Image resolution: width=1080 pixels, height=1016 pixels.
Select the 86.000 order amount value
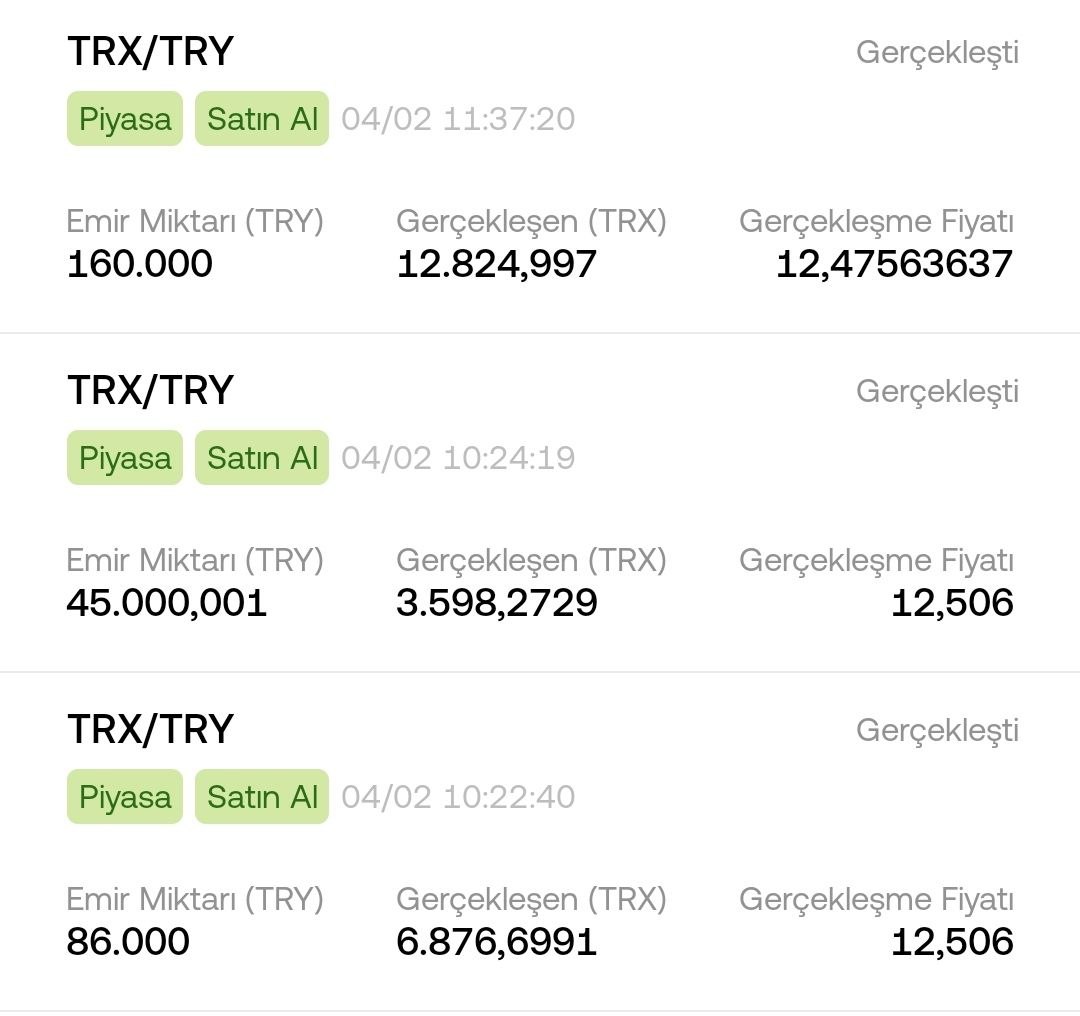point(128,942)
